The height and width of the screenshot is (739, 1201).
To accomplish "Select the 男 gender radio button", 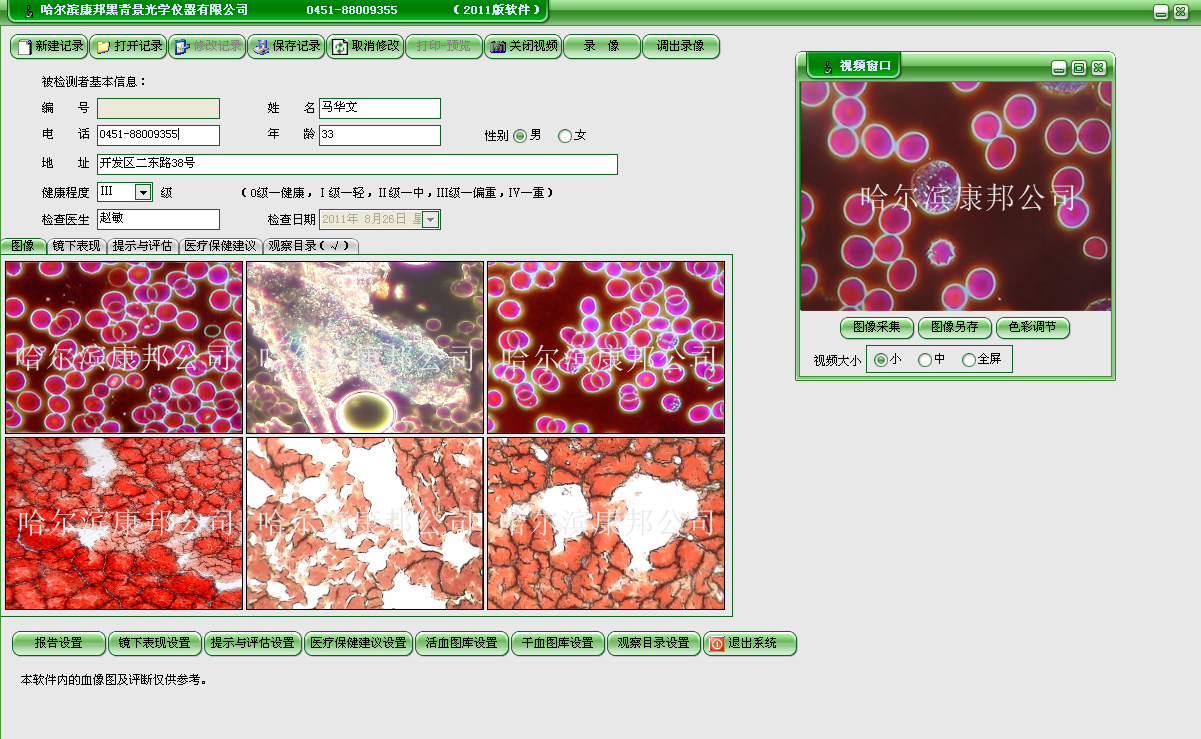I will click(520, 136).
